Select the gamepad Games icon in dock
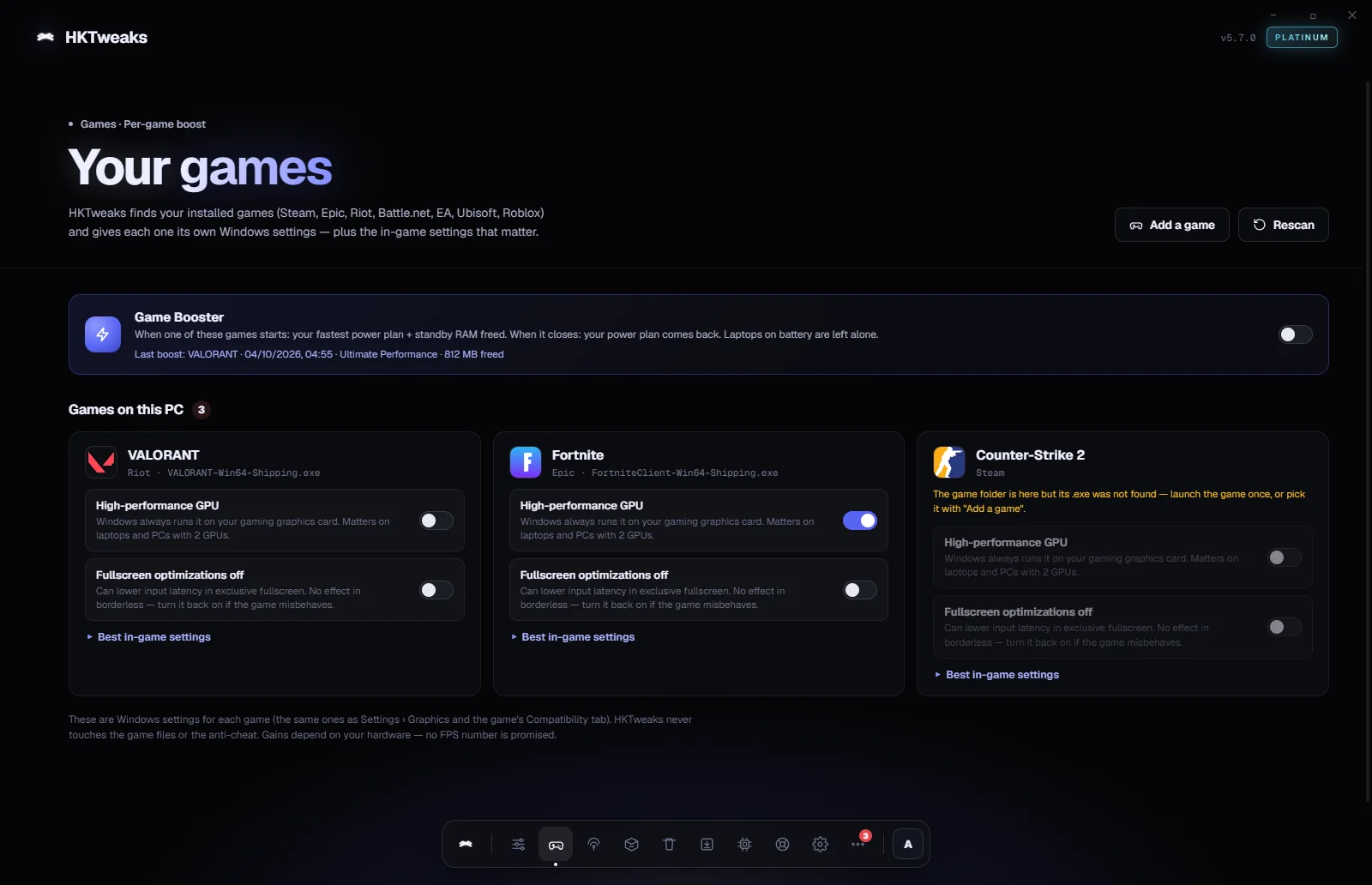 coord(556,844)
